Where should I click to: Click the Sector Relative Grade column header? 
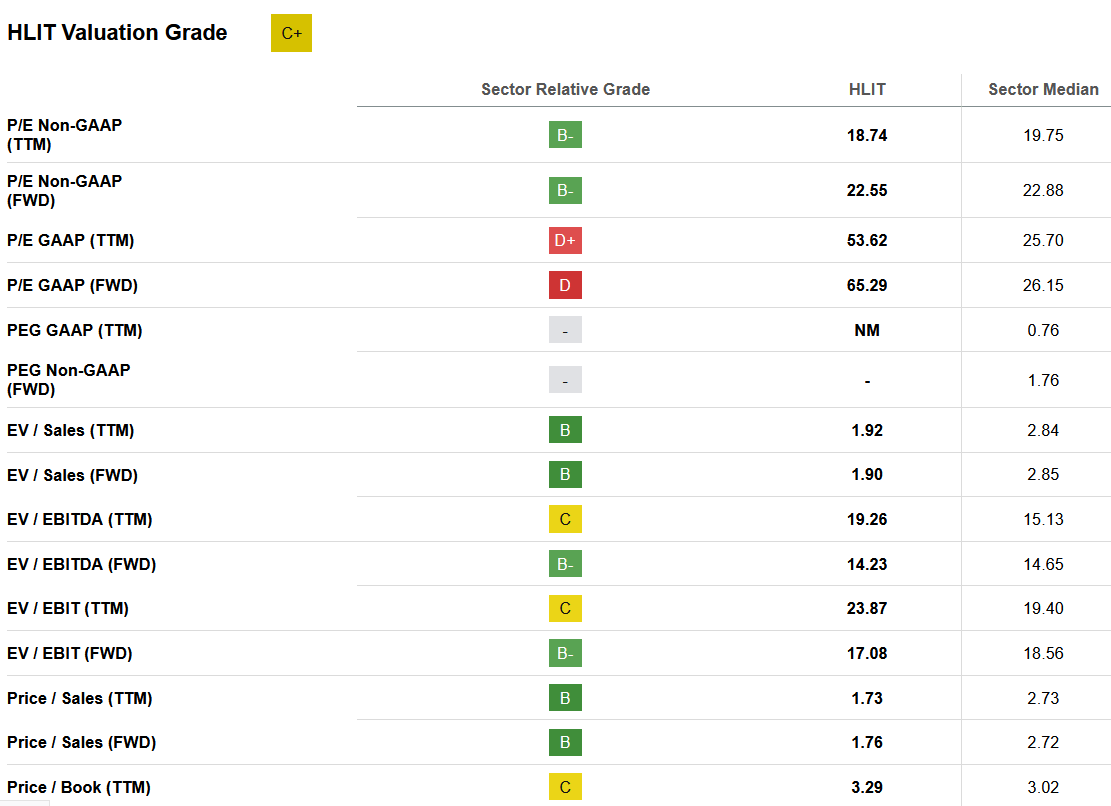click(565, 89)
